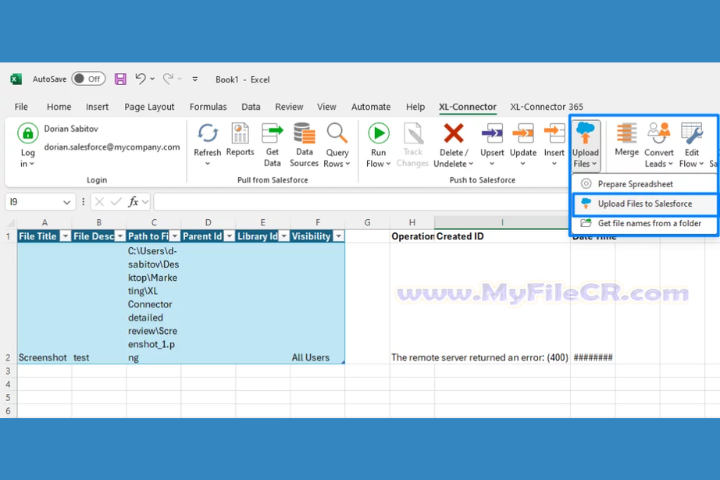The height and width of the screenshot is (480, 720).
Task: Select Get file names from a folder
Action: pyautogui.click(x=644, y=224)
